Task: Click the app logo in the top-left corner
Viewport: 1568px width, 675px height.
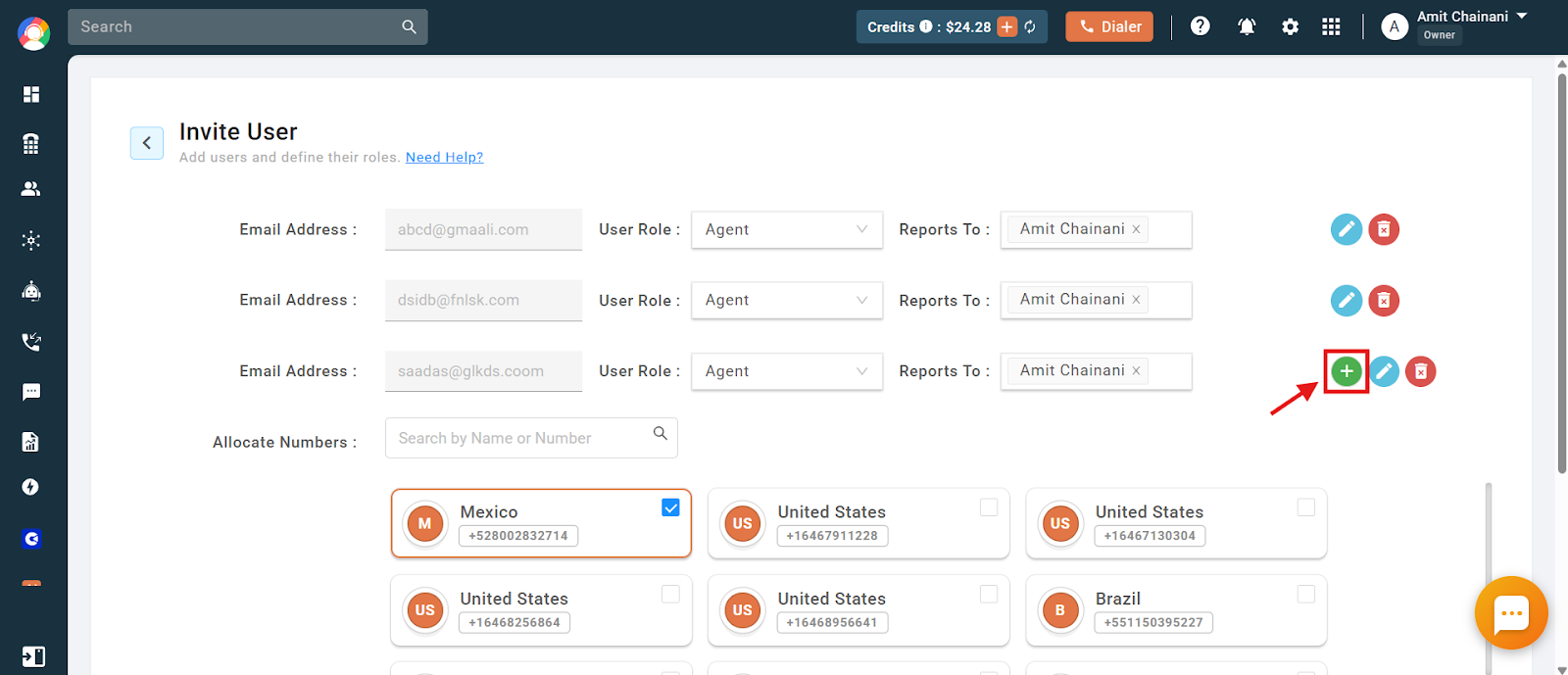Action: 33,33
